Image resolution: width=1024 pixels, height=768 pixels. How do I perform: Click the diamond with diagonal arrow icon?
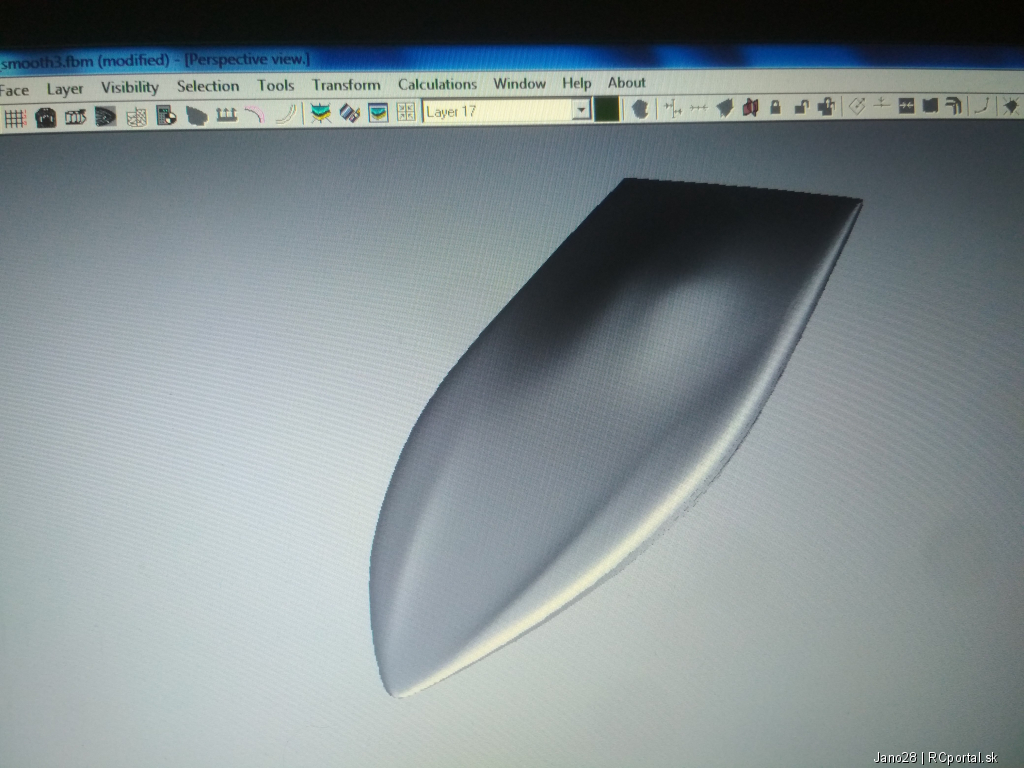tap(857, 106)
